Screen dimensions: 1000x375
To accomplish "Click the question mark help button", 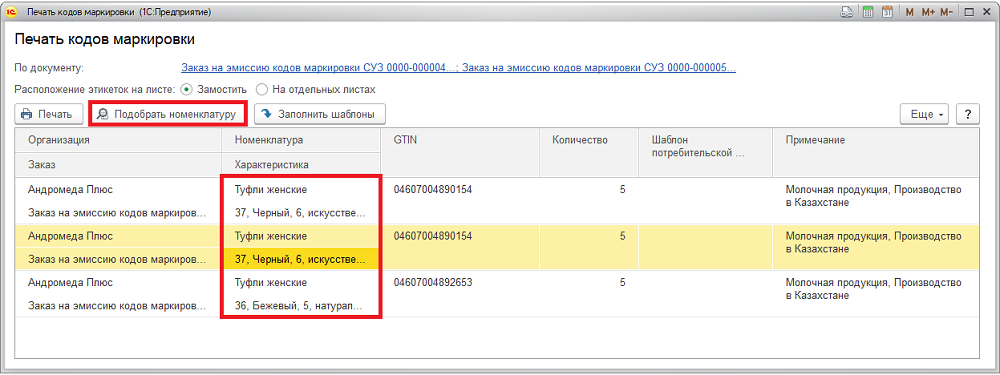I will click(x=969, y=115).
